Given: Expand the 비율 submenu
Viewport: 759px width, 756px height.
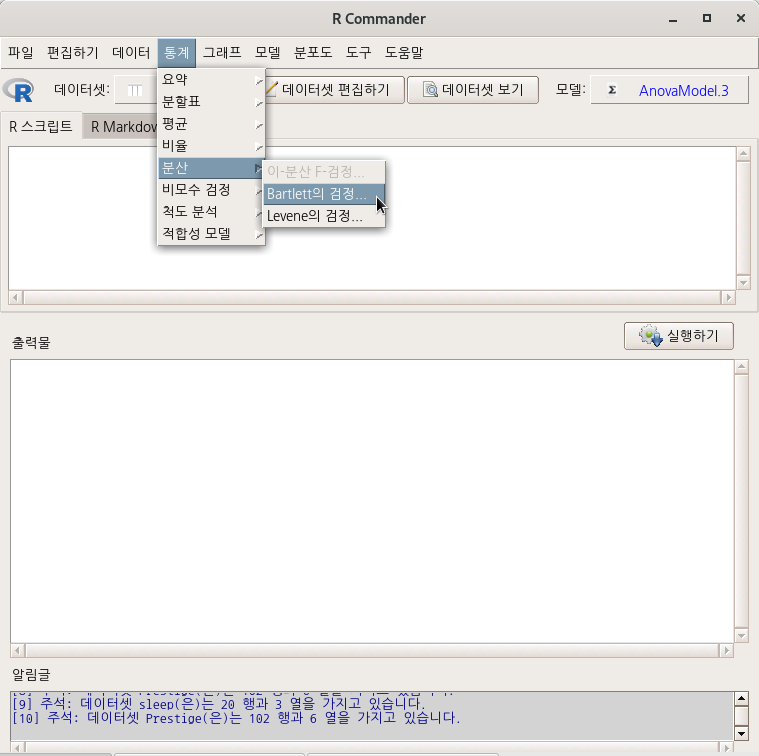Looking at the screenshot, I should tap(212, 146).
